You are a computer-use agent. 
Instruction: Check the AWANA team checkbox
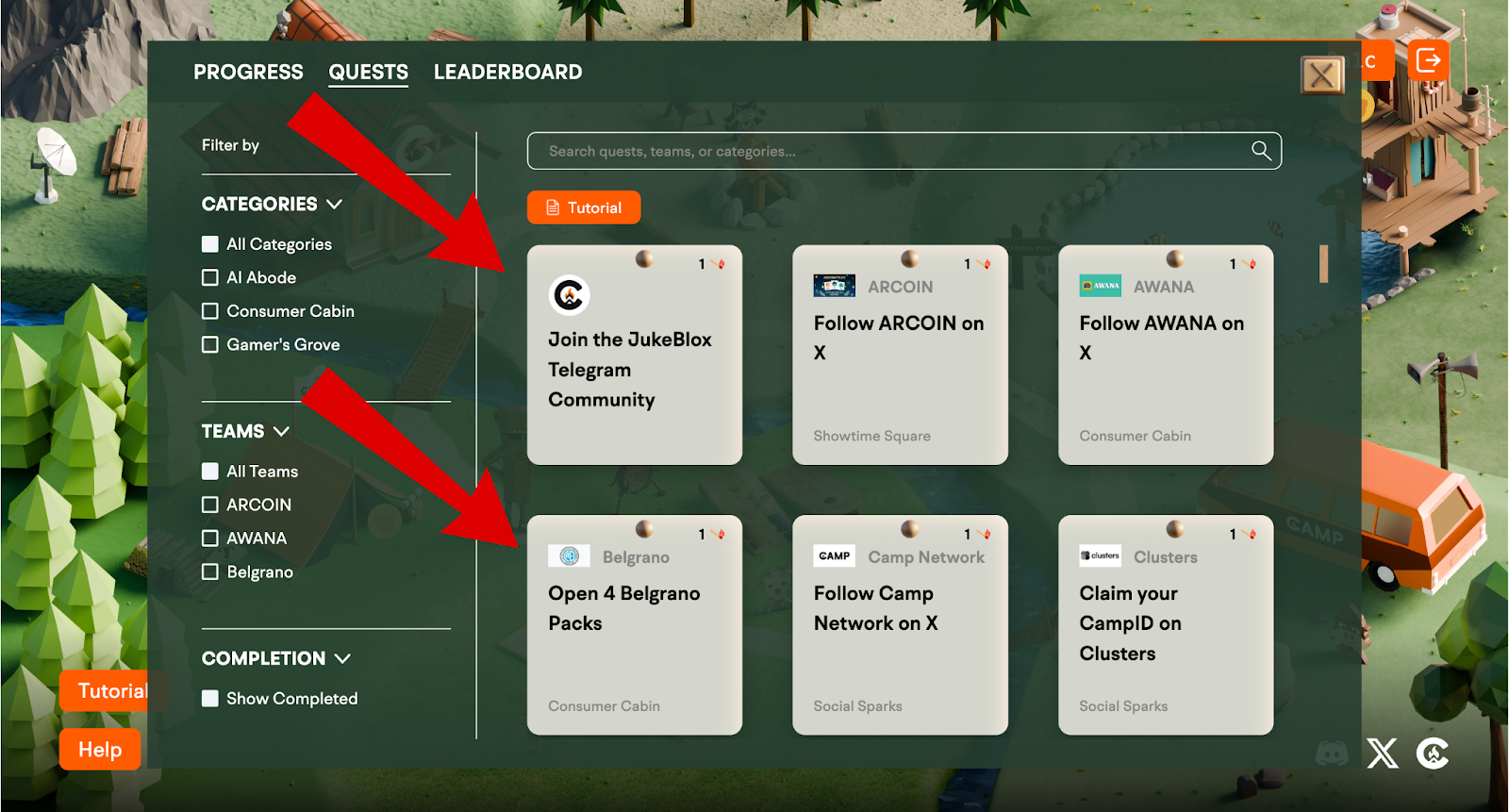coord(210,539)
